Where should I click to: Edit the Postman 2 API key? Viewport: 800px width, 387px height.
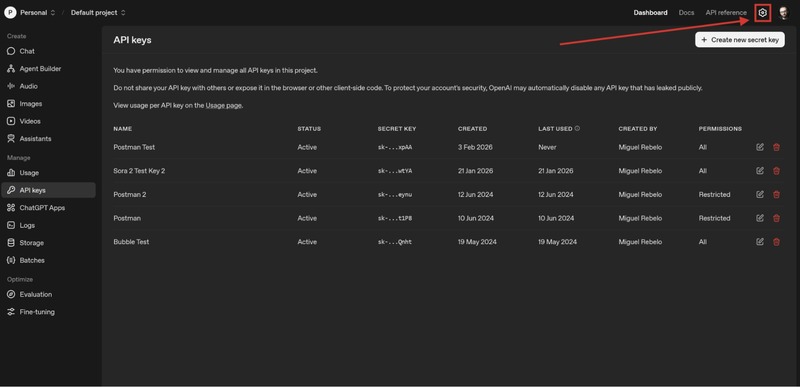pos(760,194)
